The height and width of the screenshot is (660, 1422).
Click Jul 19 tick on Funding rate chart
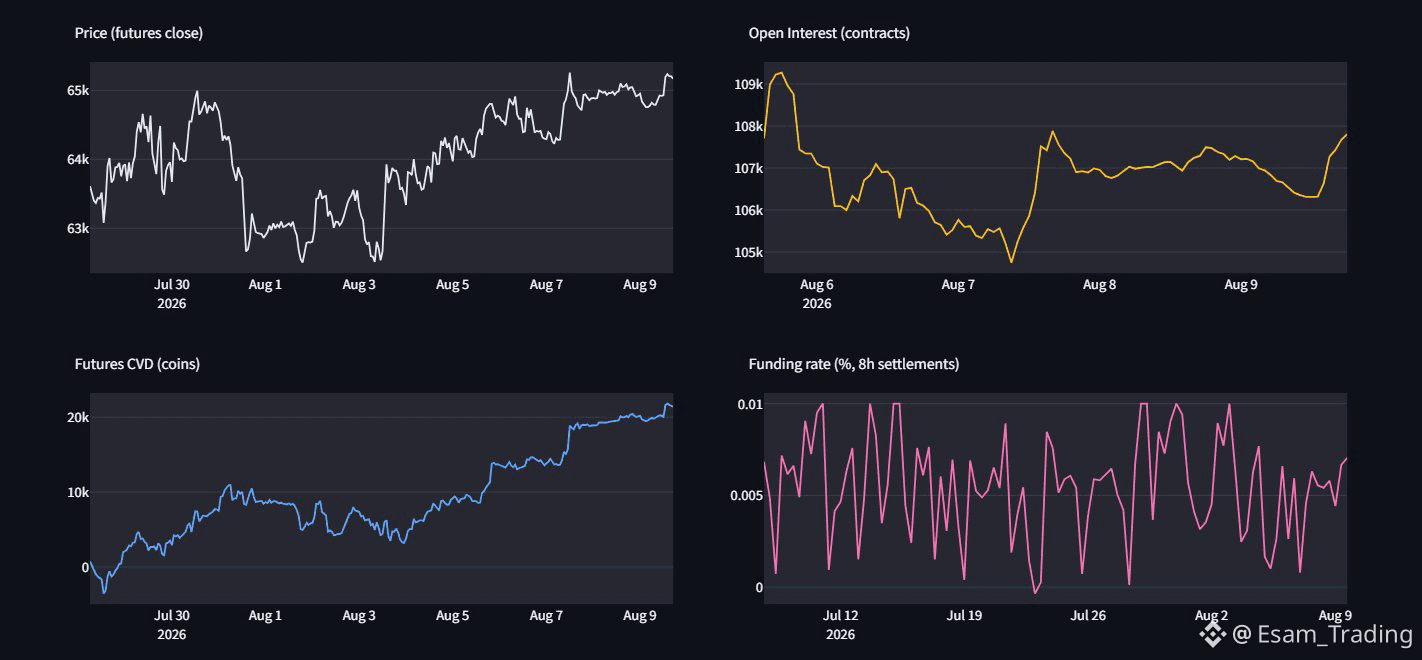pos(964,616)
